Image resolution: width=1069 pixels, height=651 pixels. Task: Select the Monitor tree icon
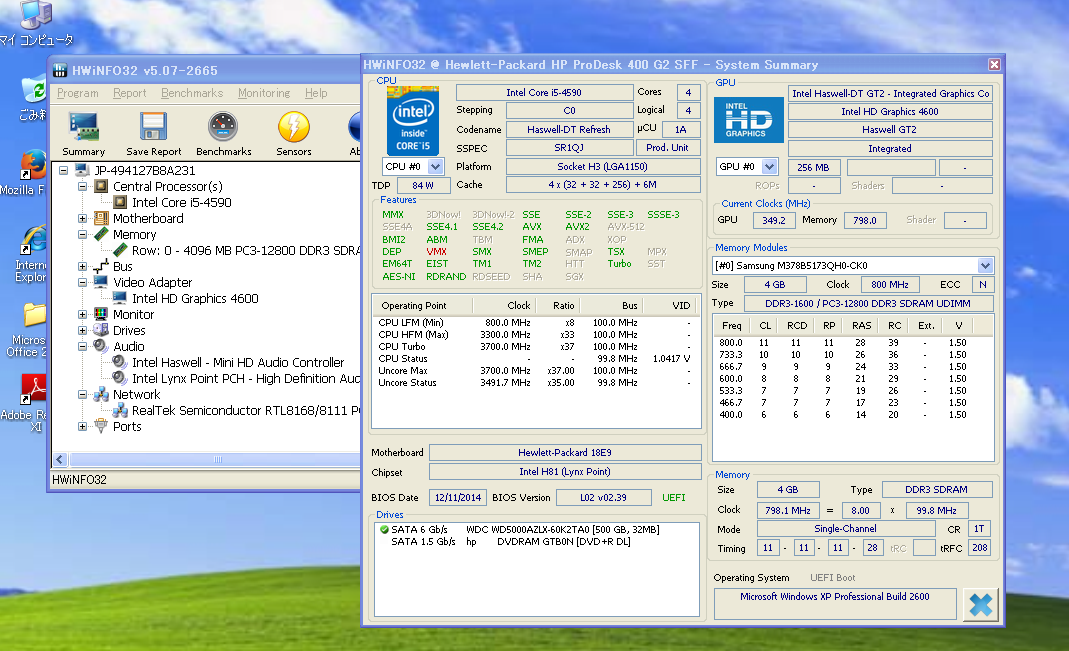(x=101, y=314)
